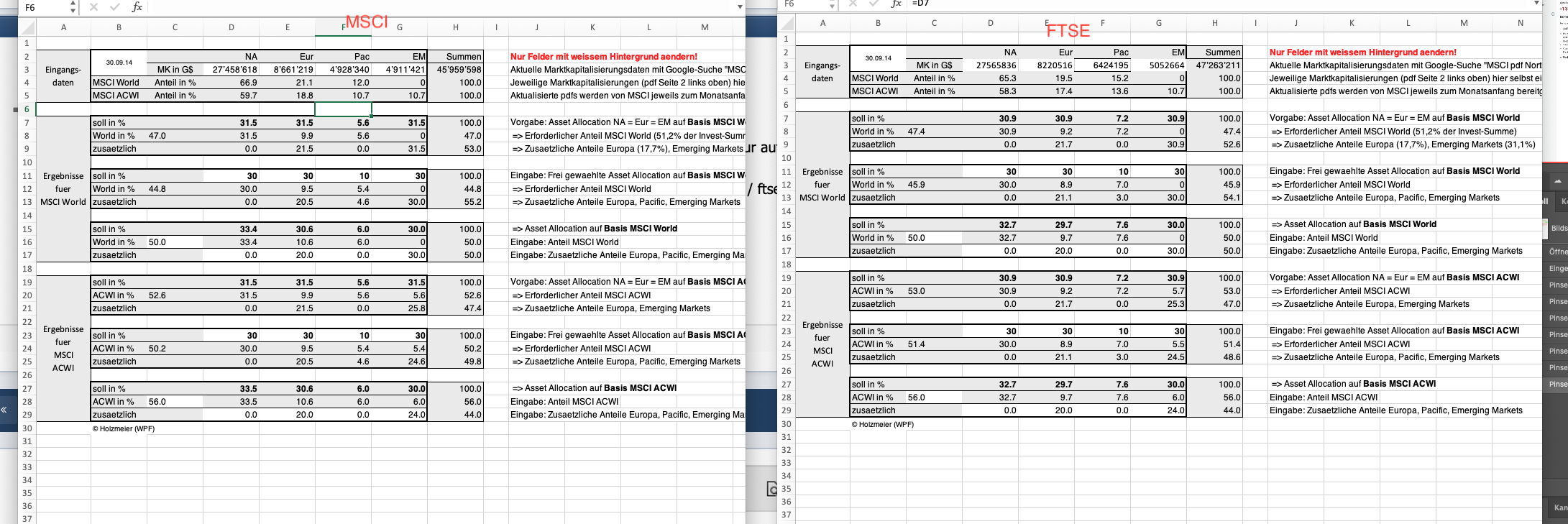
Task: Click the 65.3 cell in FTSE sheet
Action: click(990, 78)
